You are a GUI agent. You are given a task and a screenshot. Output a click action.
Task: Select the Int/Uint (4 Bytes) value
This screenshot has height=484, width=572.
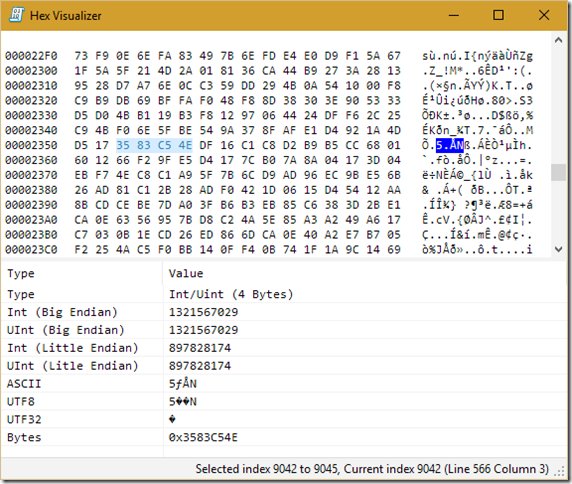(231, 294)
